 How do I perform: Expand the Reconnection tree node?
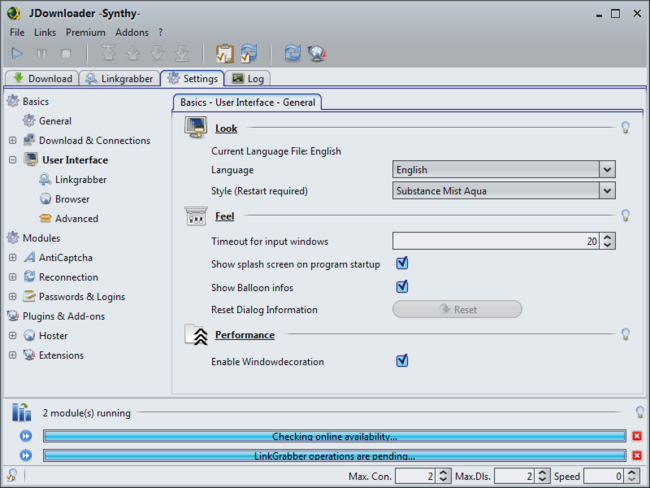pyautogui.click(x=13, y=277)
